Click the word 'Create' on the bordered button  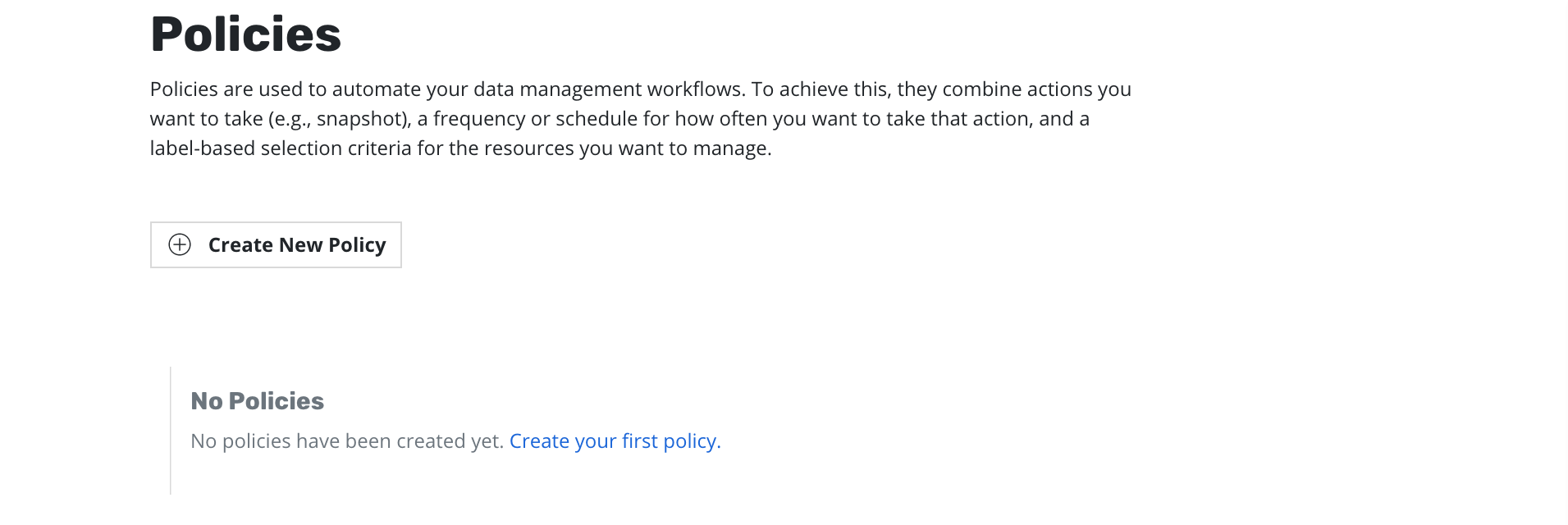tap(240, 245)
